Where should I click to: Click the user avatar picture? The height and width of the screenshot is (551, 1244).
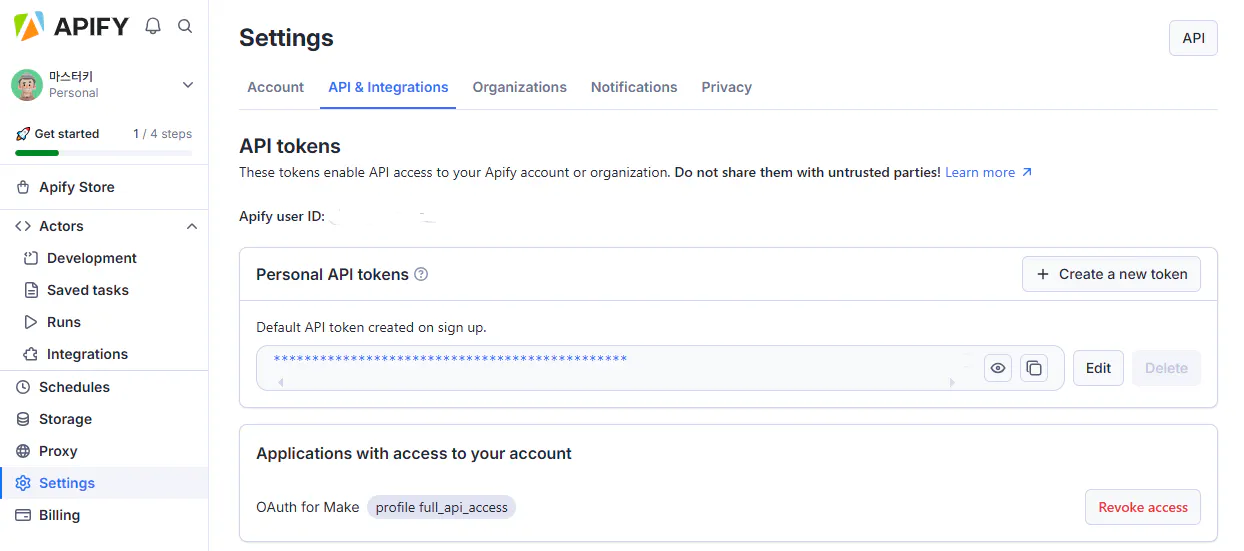pos(27,85)
